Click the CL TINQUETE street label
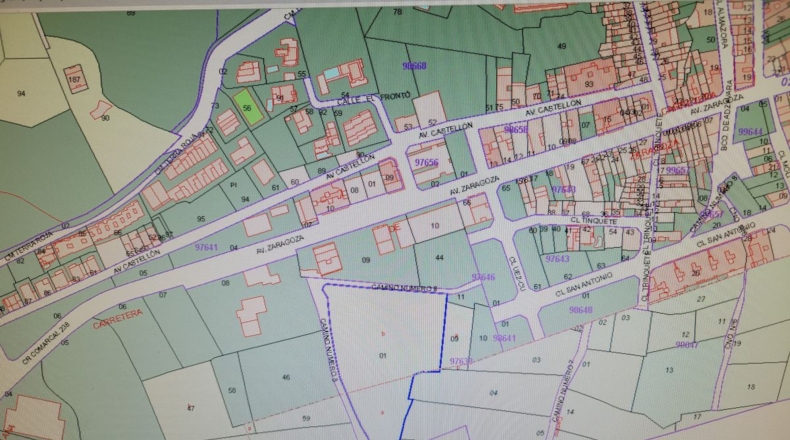 (x=594, y=221)
